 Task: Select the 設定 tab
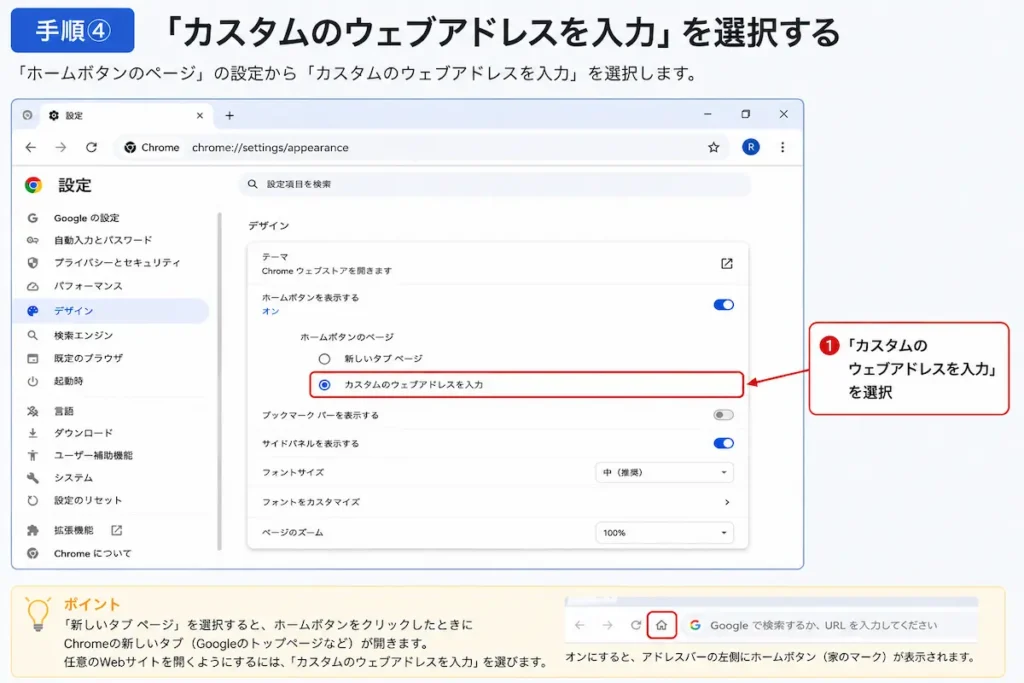[127, 116]
